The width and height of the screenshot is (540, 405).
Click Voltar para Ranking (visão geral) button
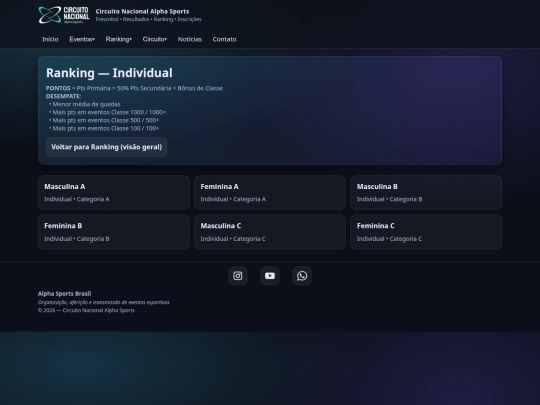click(106, 147)
